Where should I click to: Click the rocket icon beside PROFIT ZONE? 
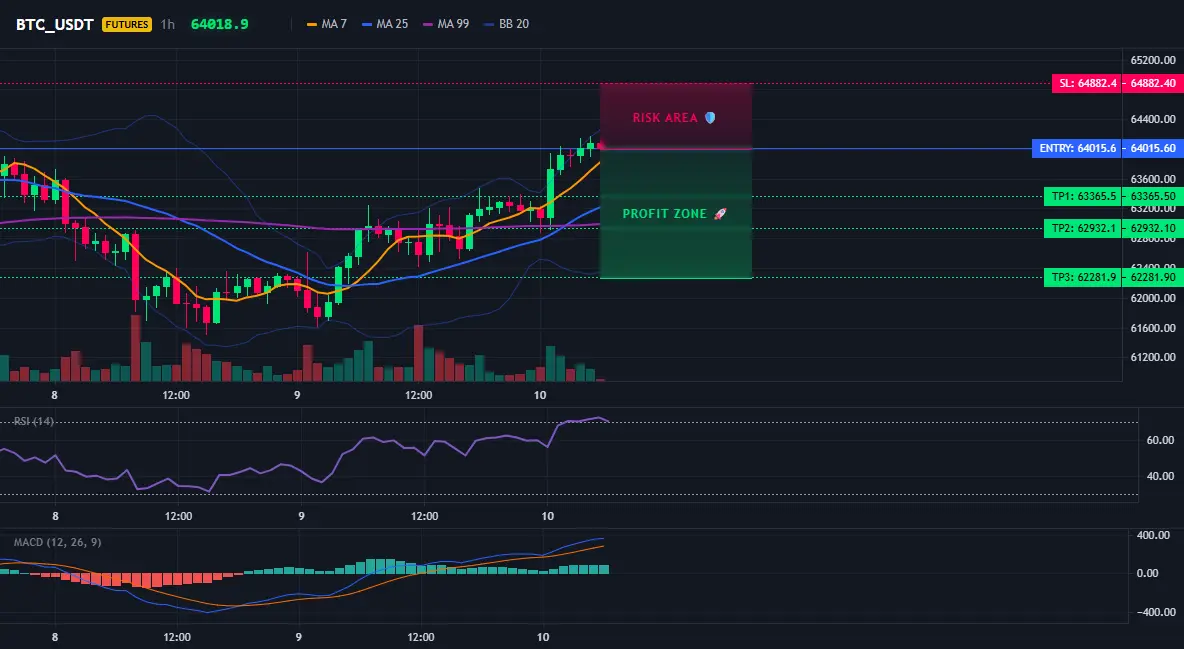point(720,214)
